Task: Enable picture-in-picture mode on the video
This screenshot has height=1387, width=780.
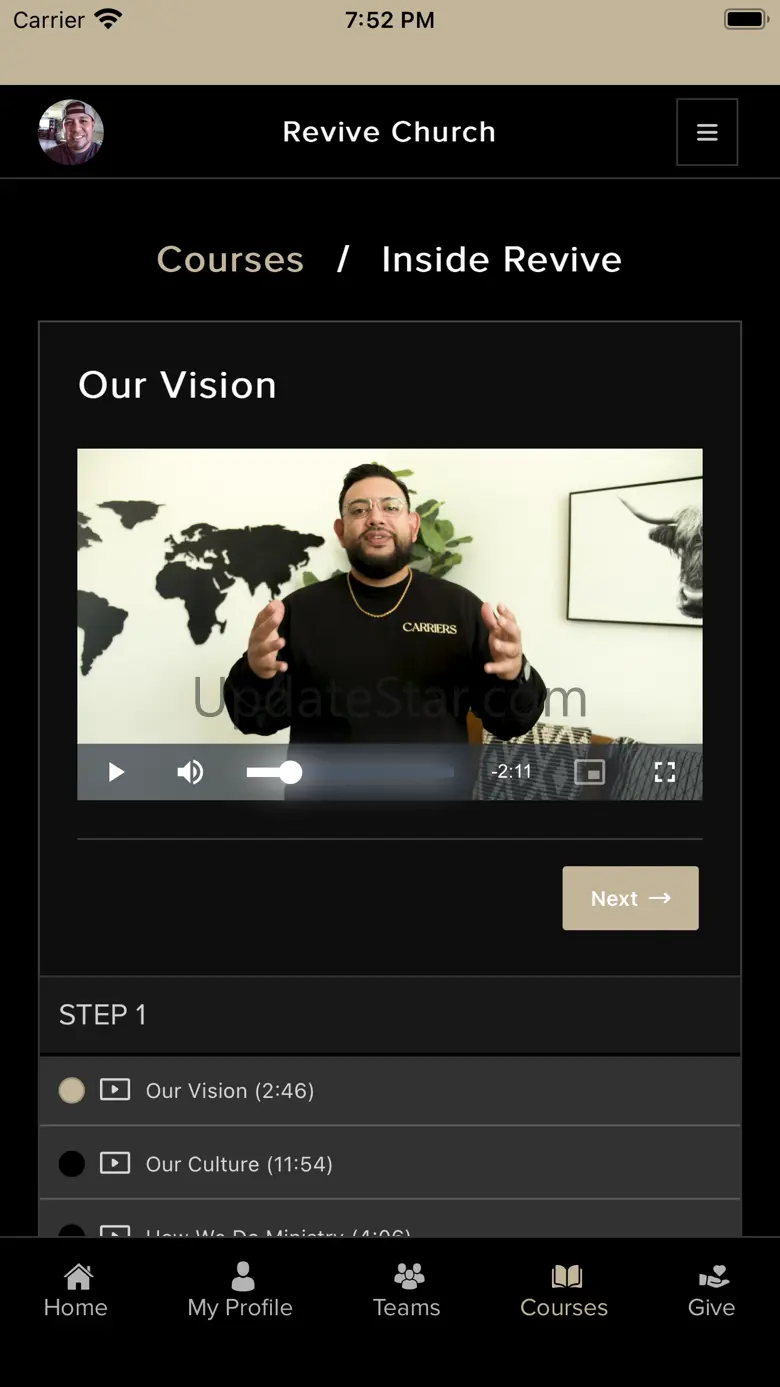Action: coord(589,772)
